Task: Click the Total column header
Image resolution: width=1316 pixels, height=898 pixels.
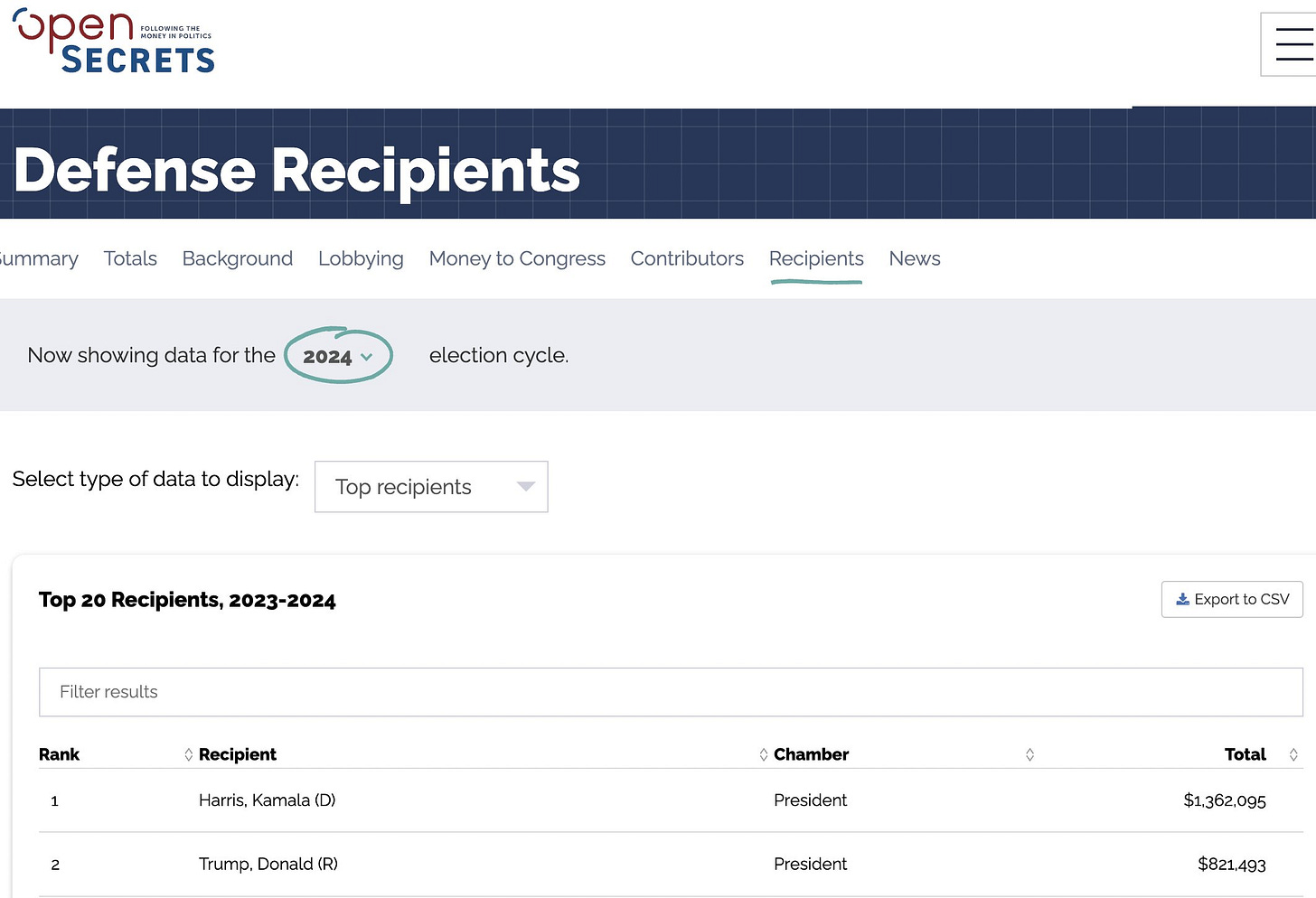Action: [1245, 754]
